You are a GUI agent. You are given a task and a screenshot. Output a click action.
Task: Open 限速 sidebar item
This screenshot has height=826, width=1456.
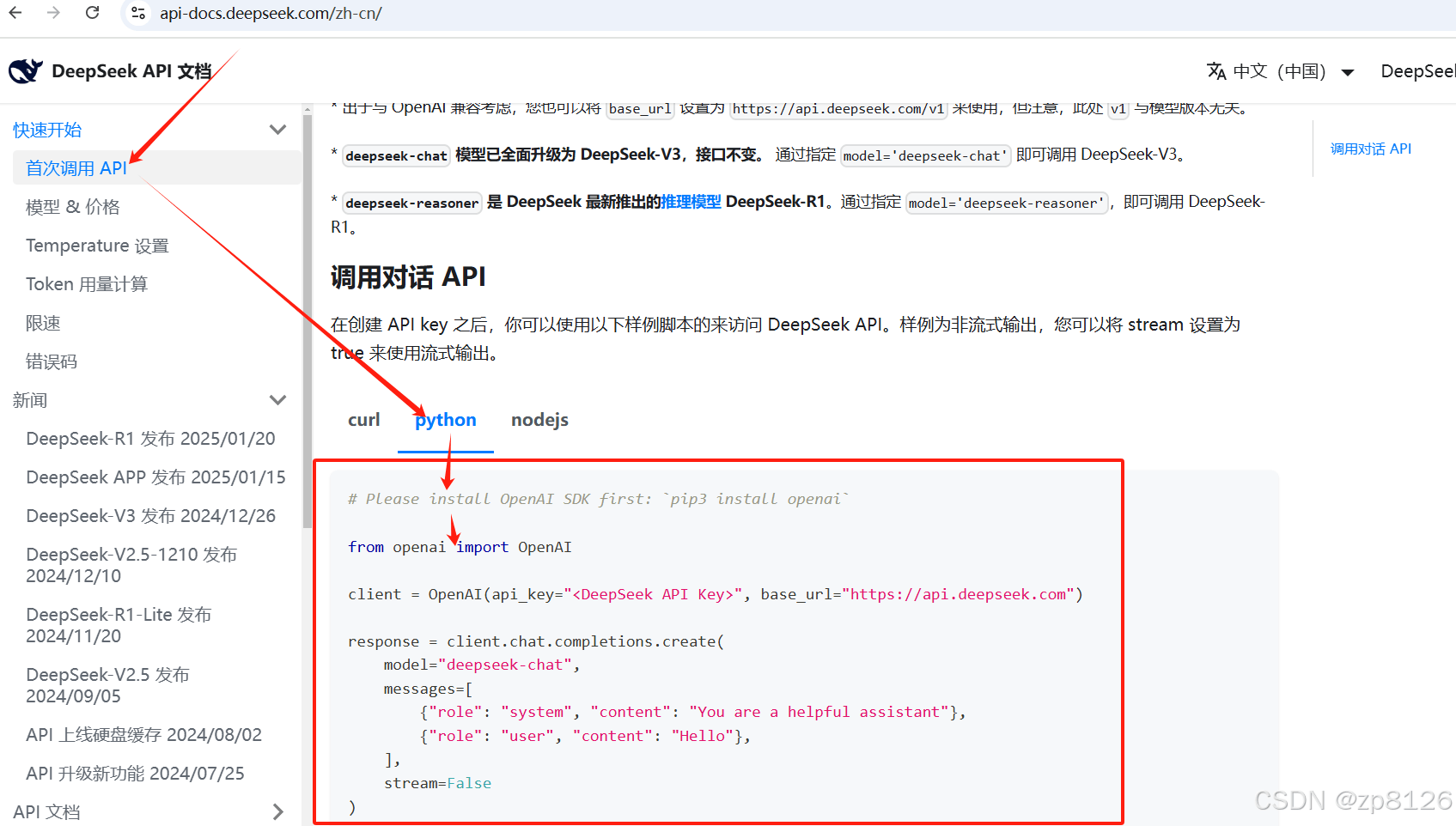(43, 323)
